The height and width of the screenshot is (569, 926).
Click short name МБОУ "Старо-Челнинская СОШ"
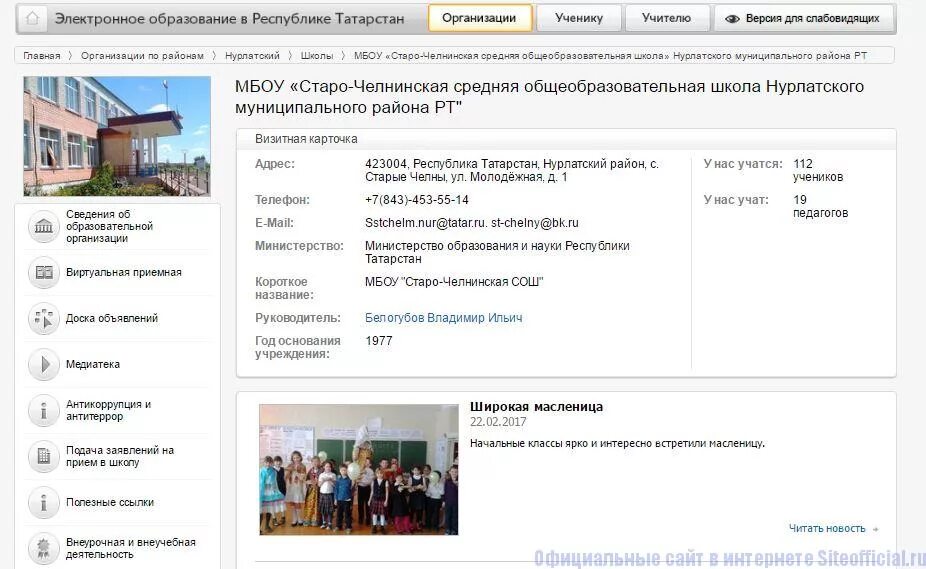[x=454, y=282]
